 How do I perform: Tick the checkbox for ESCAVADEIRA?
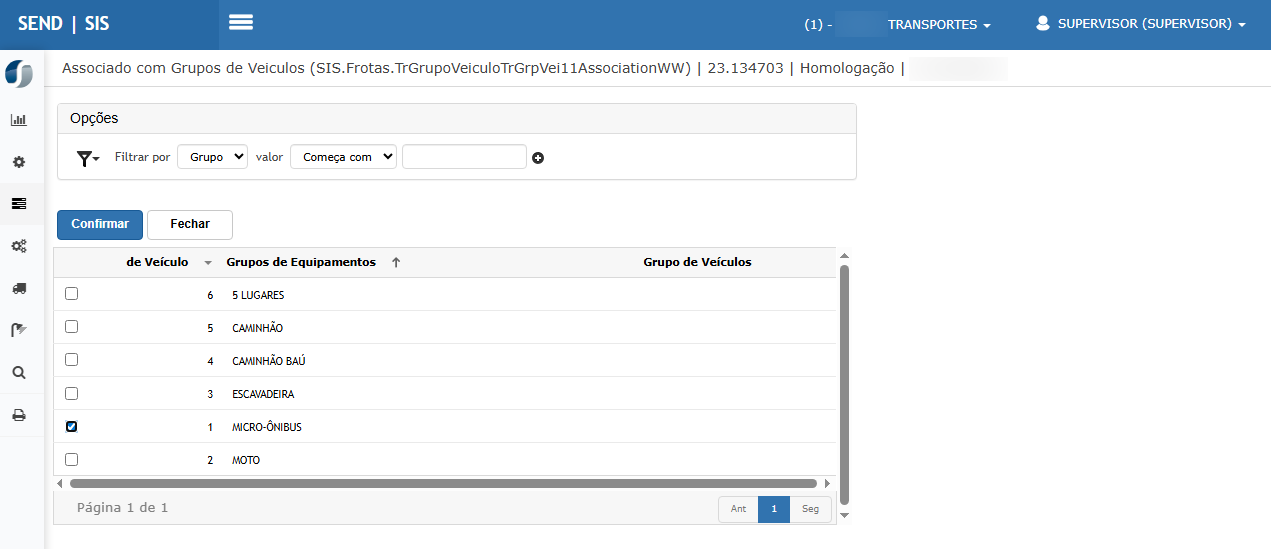[71, 393]
